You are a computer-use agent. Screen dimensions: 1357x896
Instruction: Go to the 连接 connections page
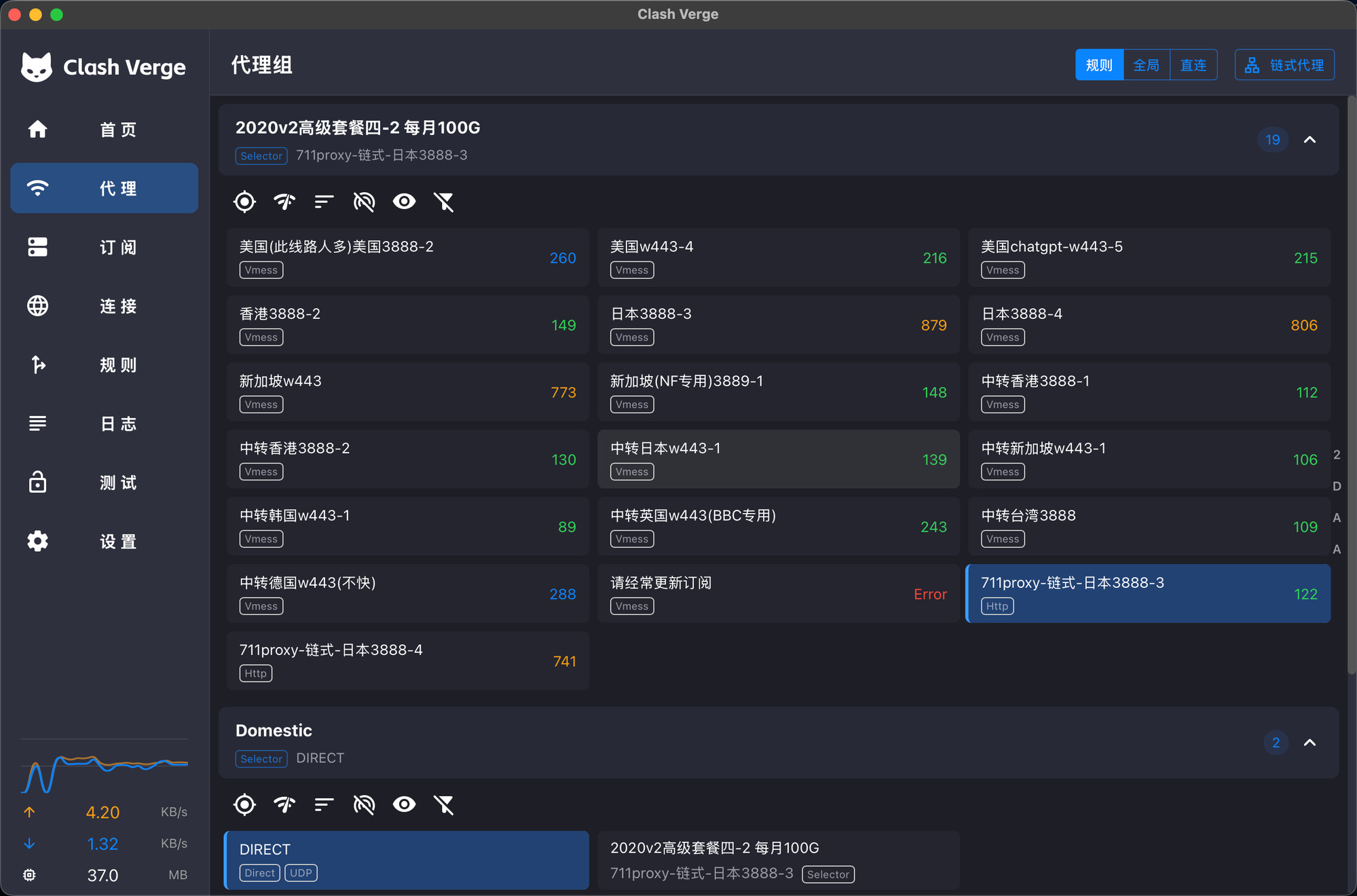tap(105, 306)
